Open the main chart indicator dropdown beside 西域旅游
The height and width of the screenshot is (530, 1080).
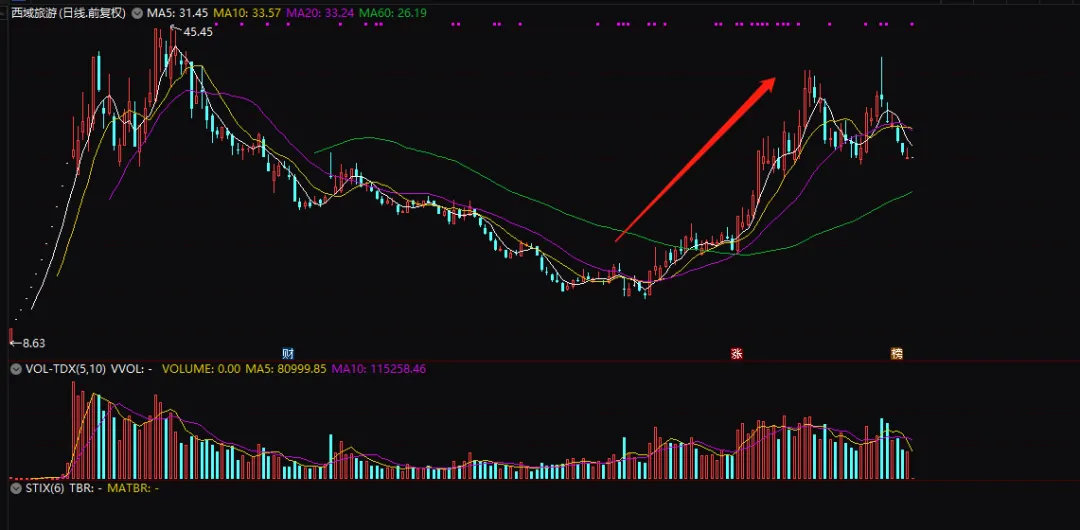coord(138,13)
